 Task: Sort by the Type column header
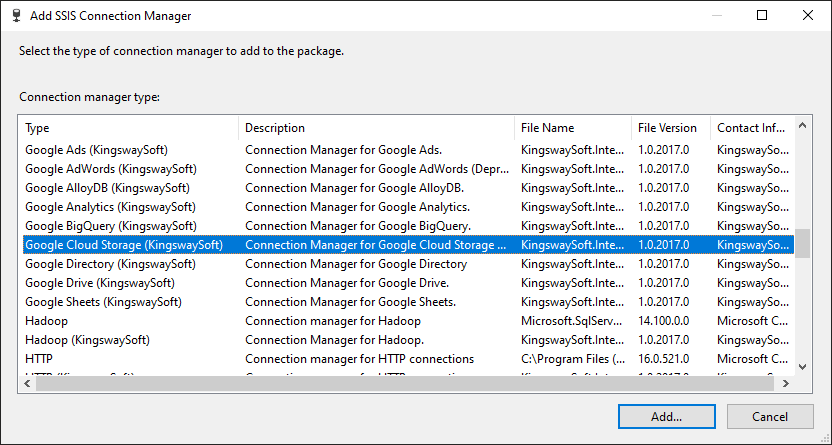(131, 128)
